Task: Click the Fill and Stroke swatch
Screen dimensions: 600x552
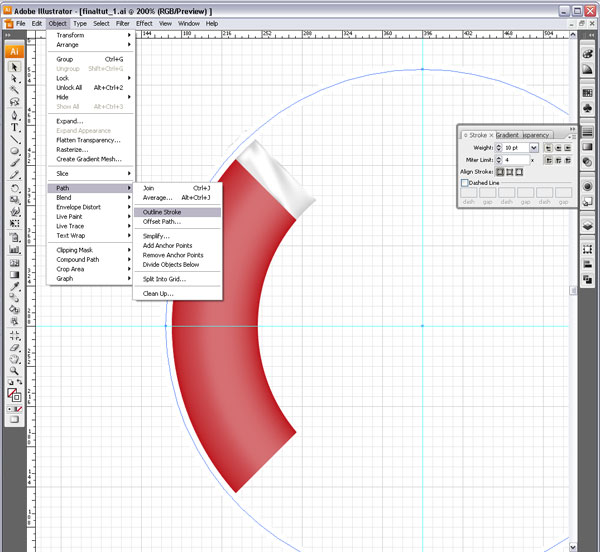Action: click(14, 395)
